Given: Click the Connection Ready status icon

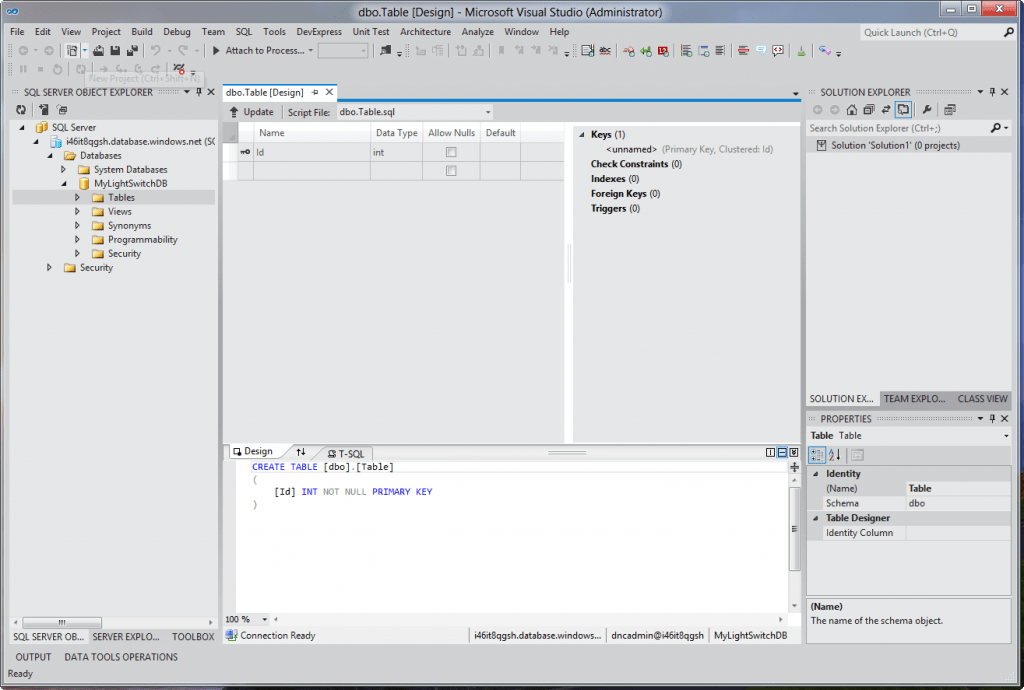Looking at the screenshot, I should (231, 635).
